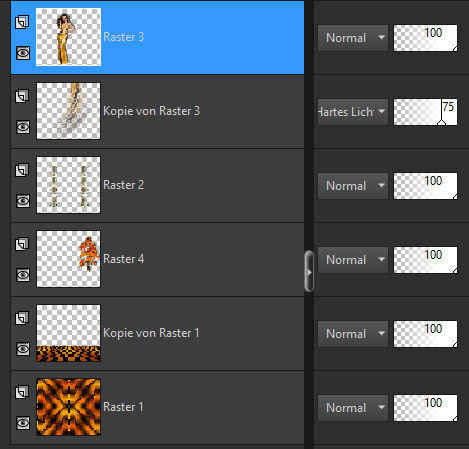Toggle the eye icon of Raster 4
Viewport: 469px width, 449px height.
click(x=23, y=275)
